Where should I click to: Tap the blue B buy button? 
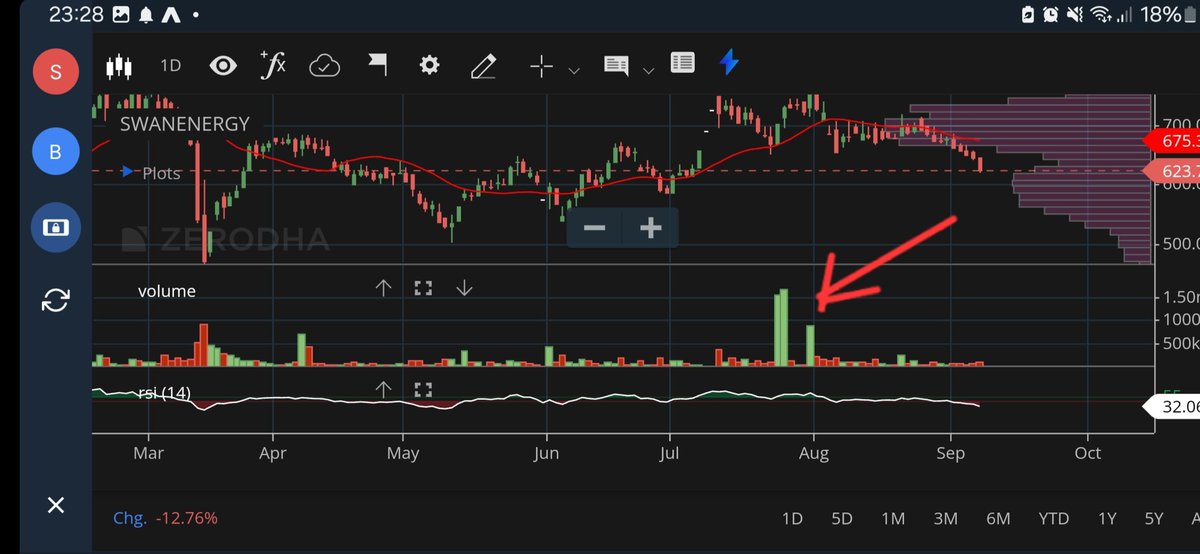(55, 153)
